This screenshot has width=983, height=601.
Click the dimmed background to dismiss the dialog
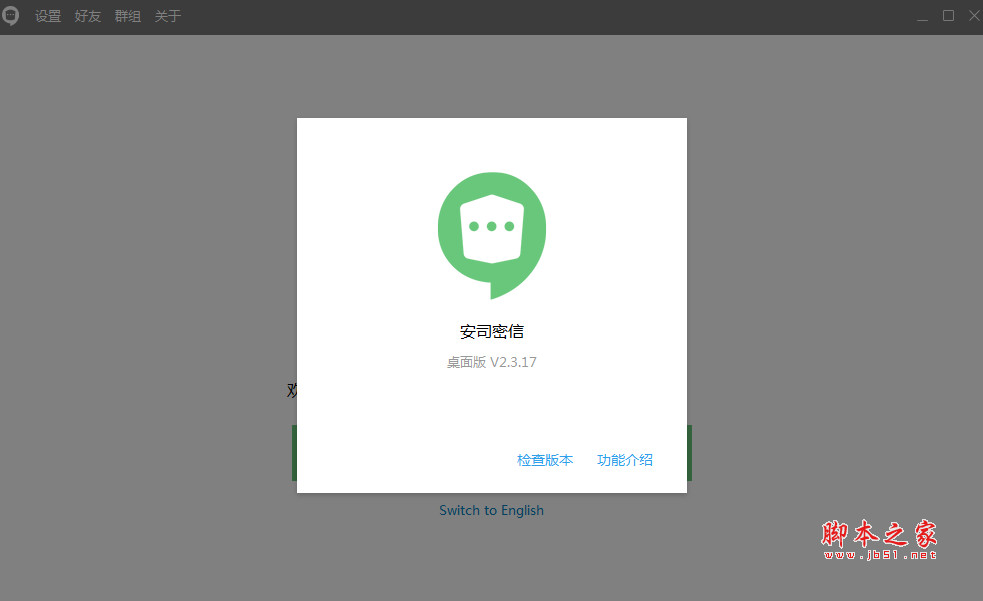point(150,300)
